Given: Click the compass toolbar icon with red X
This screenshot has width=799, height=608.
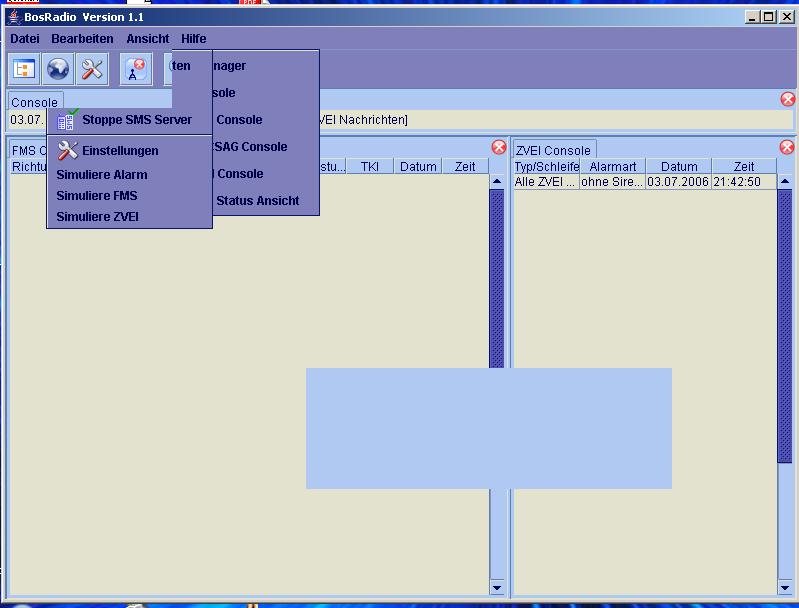Looking at the screenshot, I should (x=136, y=69).
